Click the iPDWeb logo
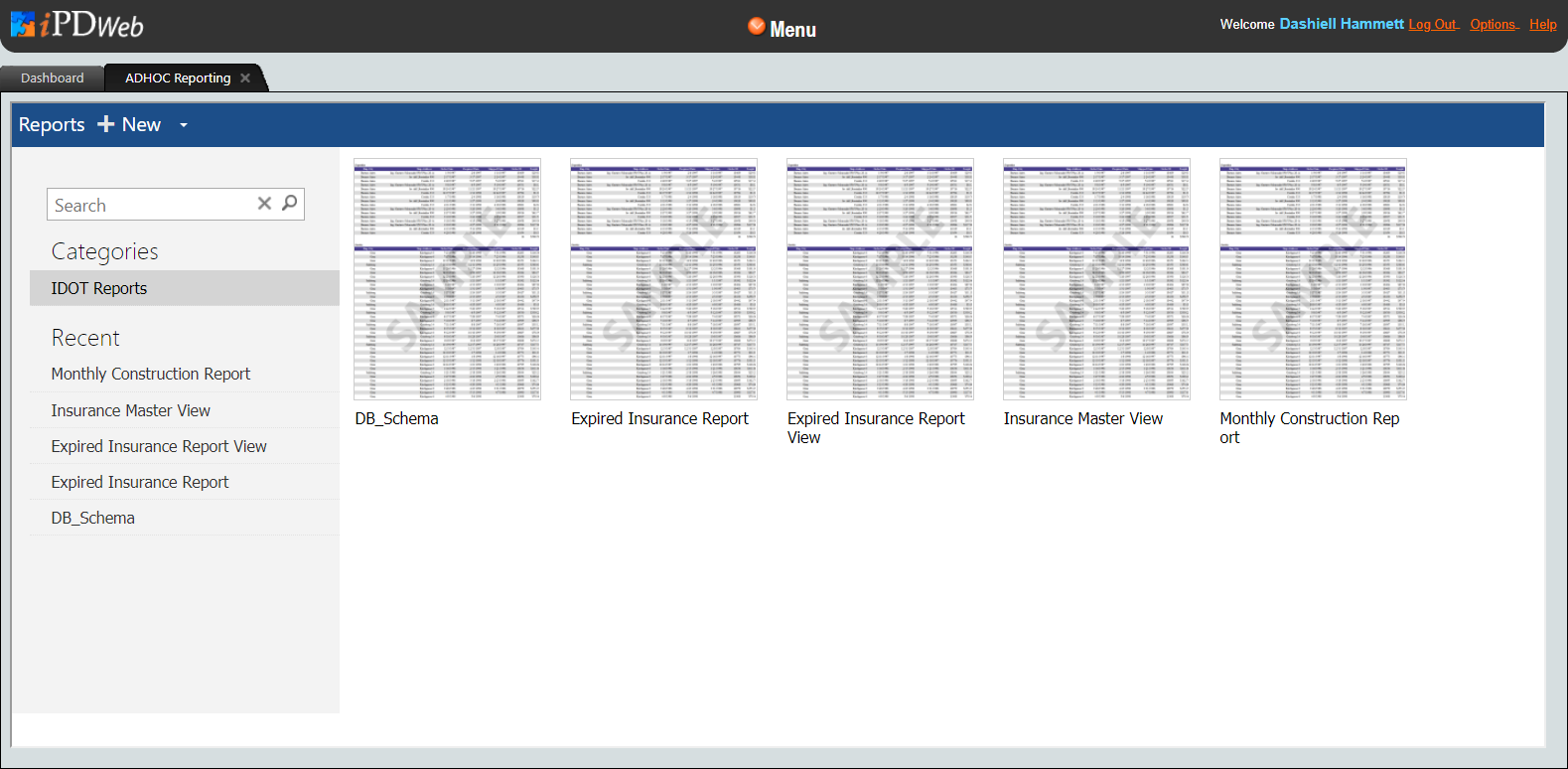The height and width of the screenshot is (769, 1568). 77,25
